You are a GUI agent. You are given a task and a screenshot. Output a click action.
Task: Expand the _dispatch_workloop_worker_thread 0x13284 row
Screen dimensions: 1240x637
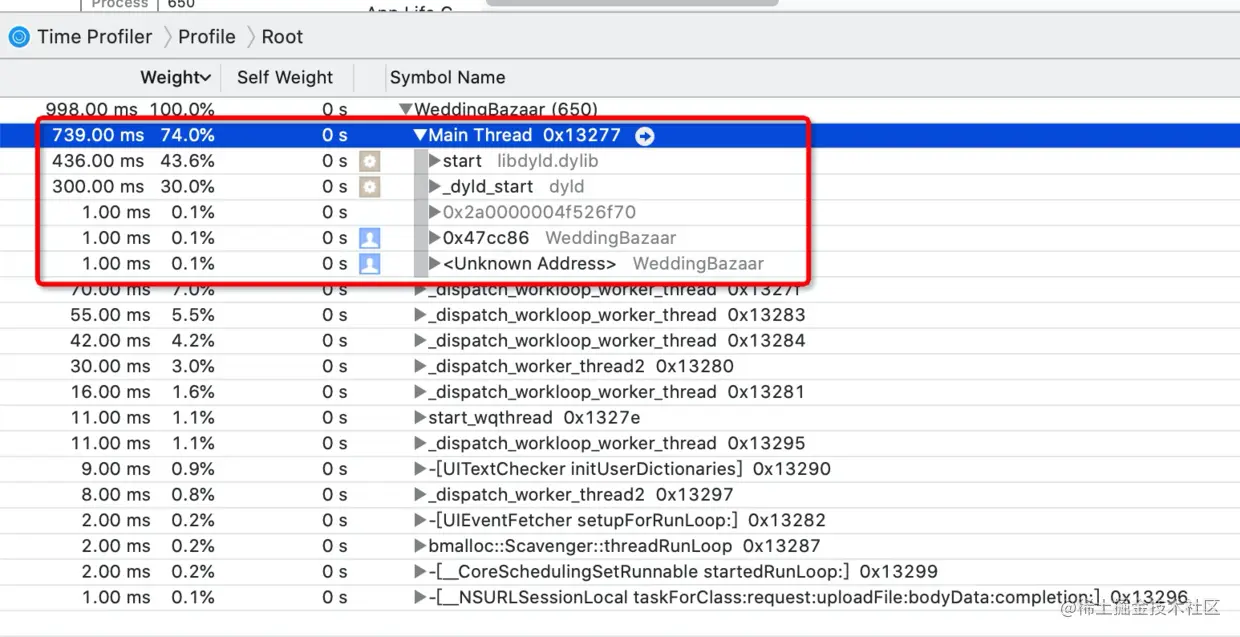(x=420, y=341)
